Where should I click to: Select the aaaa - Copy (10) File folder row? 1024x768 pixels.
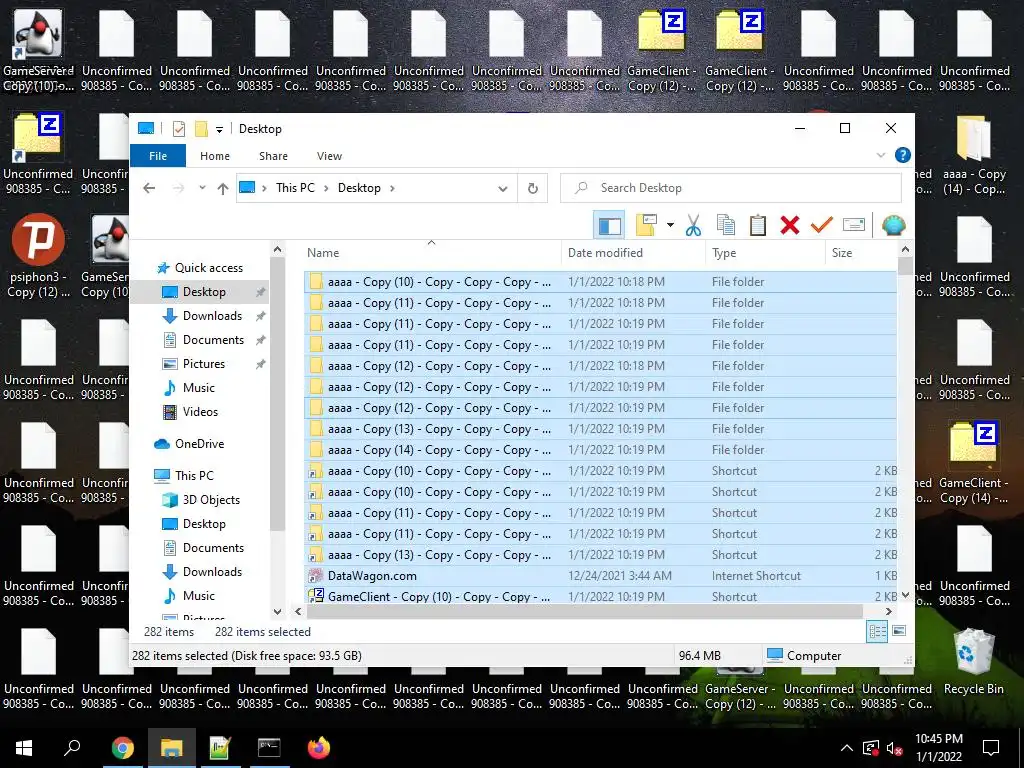[x=600, y=282]
